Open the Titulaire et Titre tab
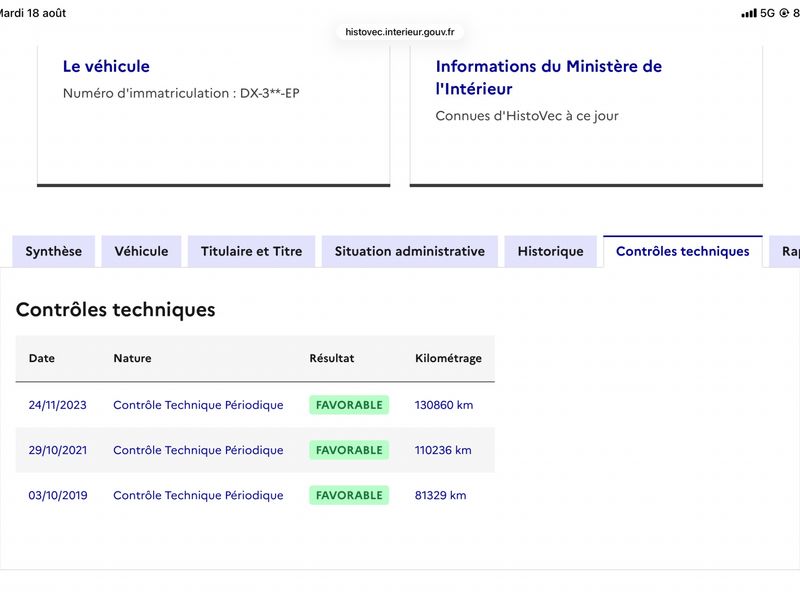 pos(252,251)
